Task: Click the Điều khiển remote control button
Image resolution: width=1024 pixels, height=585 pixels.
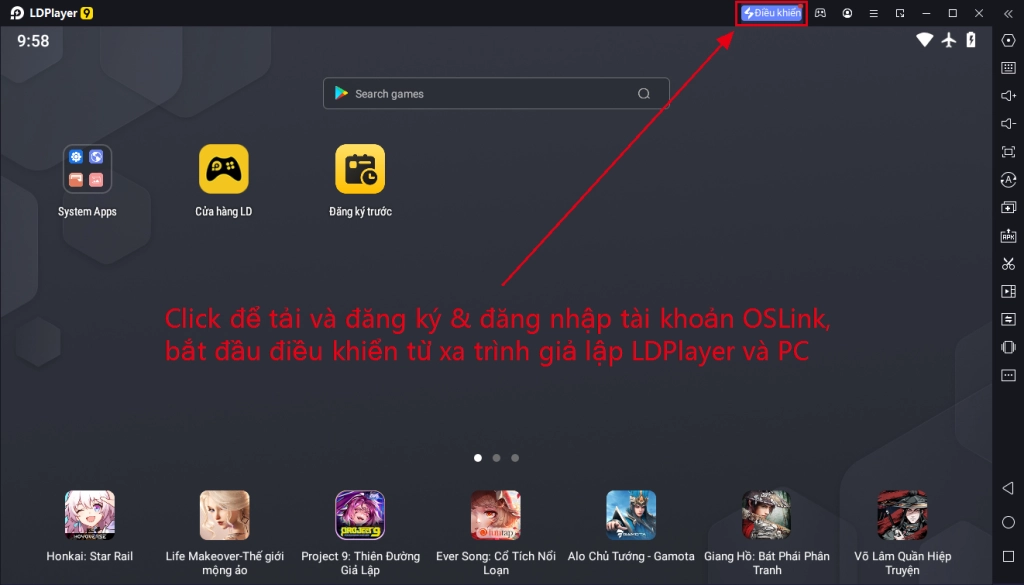Action: (x=771, y=13)
